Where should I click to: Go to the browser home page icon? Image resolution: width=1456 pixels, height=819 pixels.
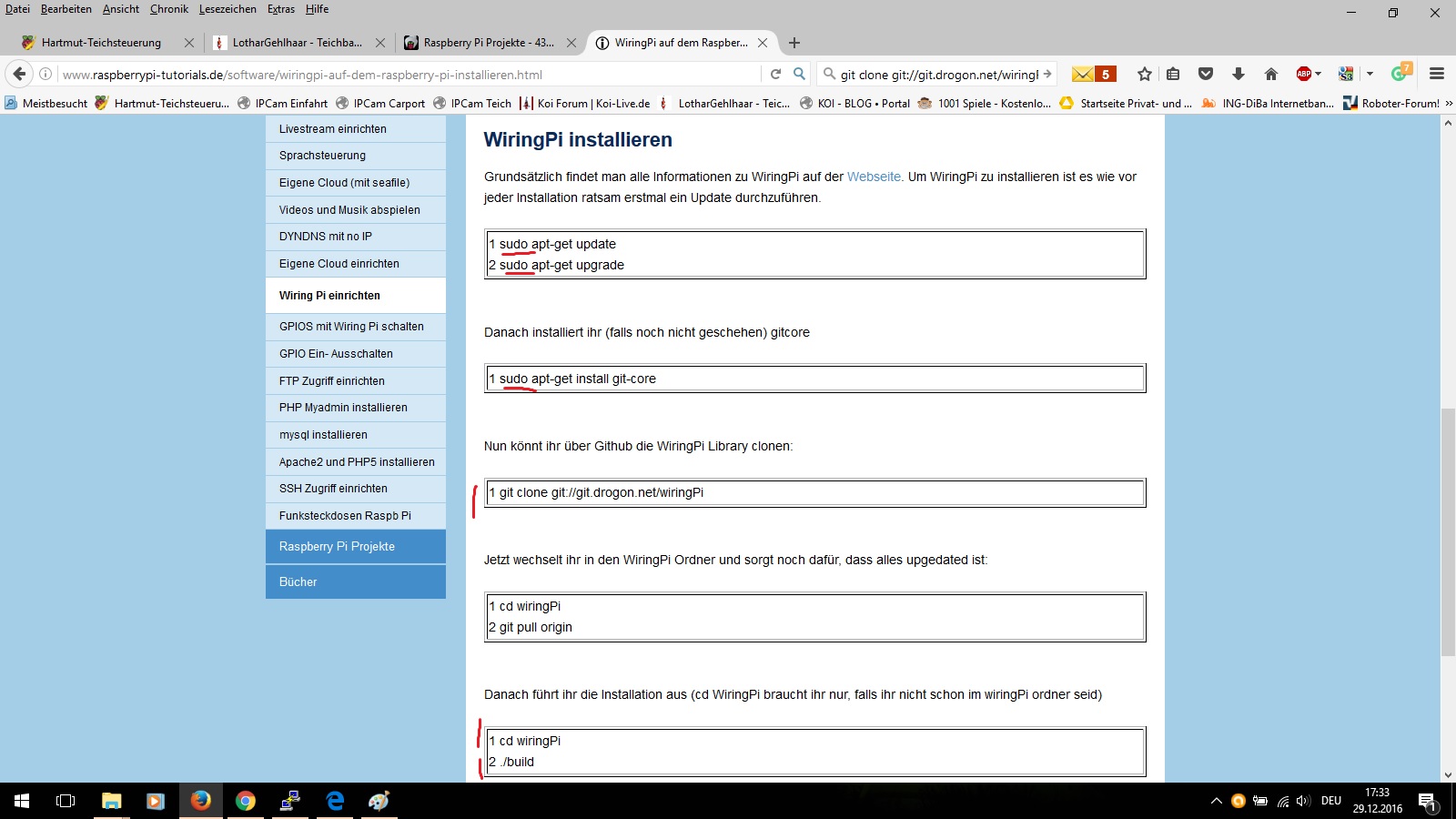(1271, 74)
